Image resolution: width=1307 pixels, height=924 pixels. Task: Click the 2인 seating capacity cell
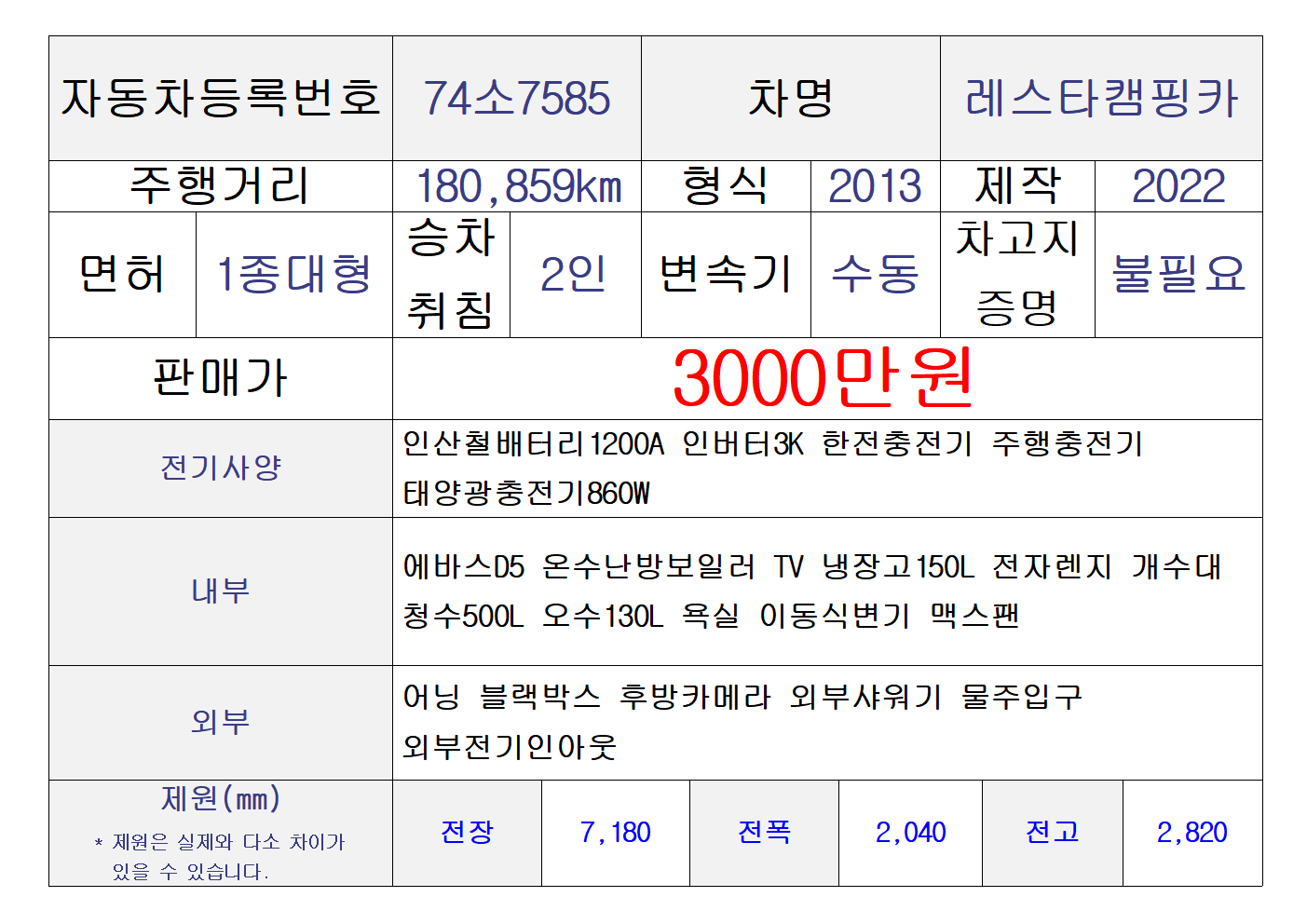(574, 275)
